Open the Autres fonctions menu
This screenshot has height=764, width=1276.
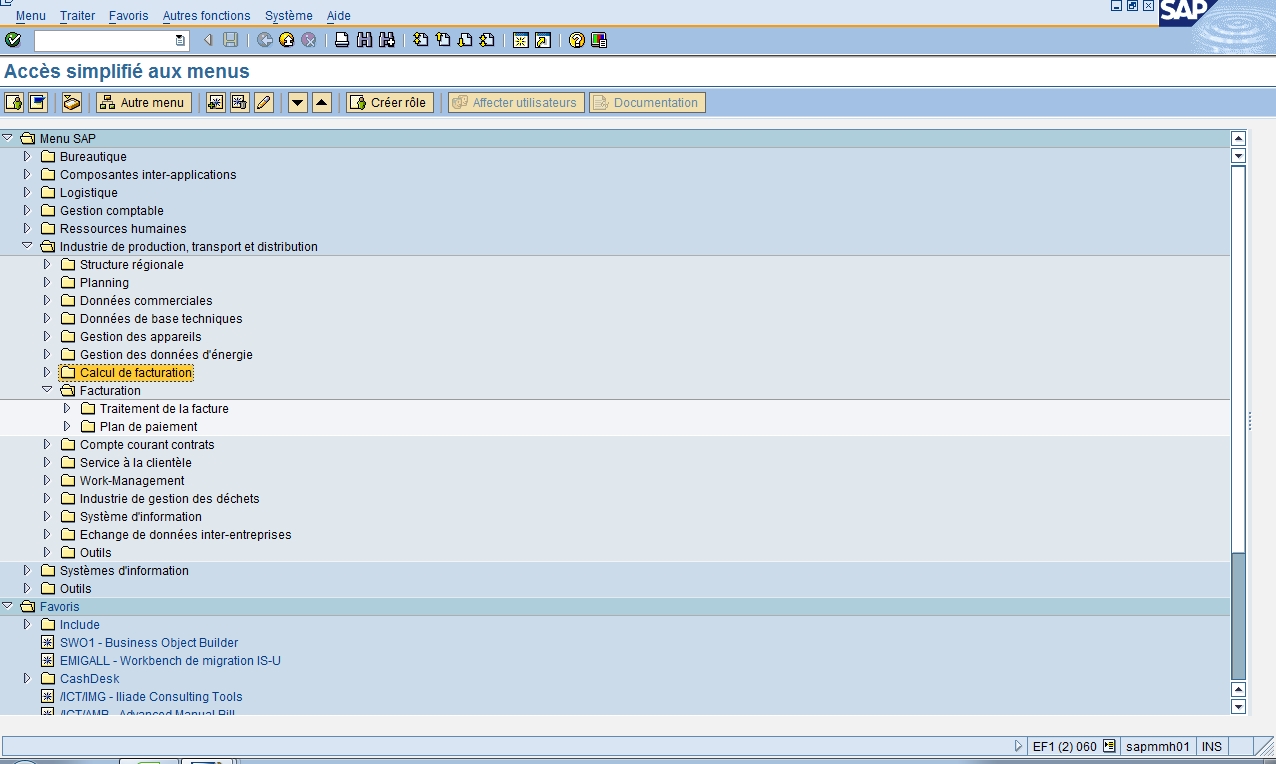pos(206,16)
